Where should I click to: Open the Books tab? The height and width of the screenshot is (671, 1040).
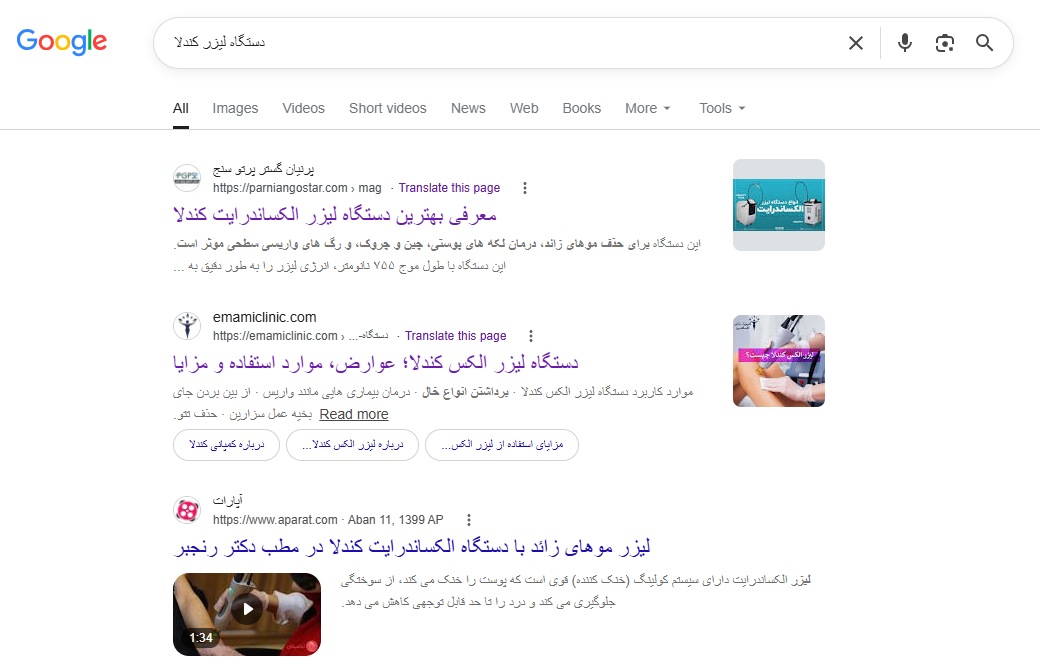(x=582, y=108)
